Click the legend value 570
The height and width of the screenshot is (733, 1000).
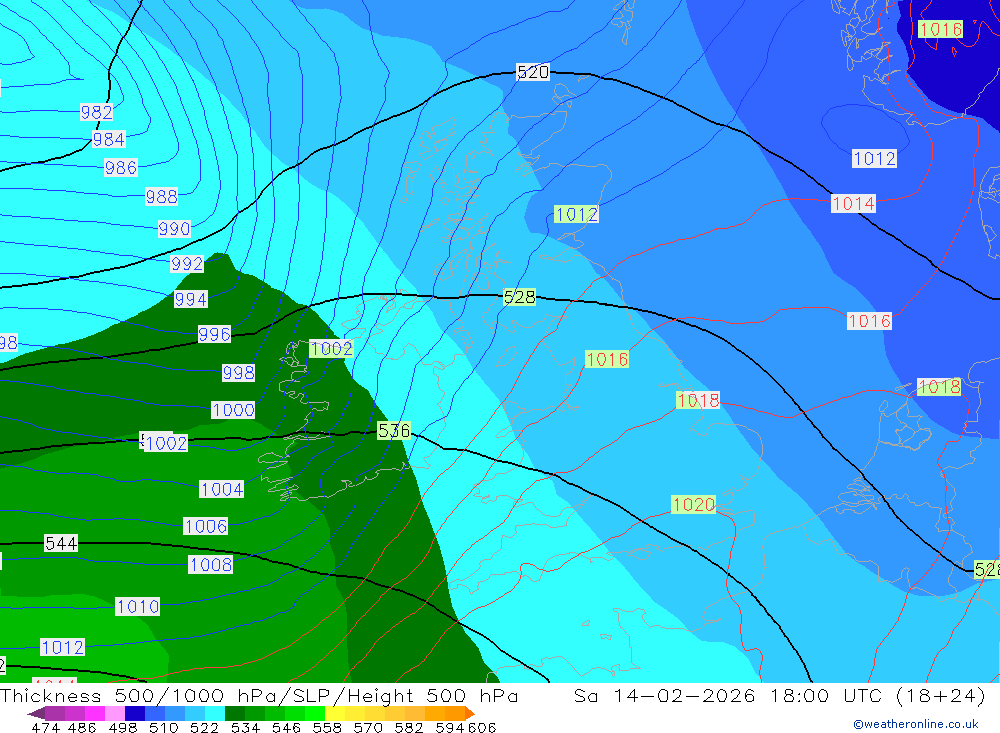click(x=368, y=728)
